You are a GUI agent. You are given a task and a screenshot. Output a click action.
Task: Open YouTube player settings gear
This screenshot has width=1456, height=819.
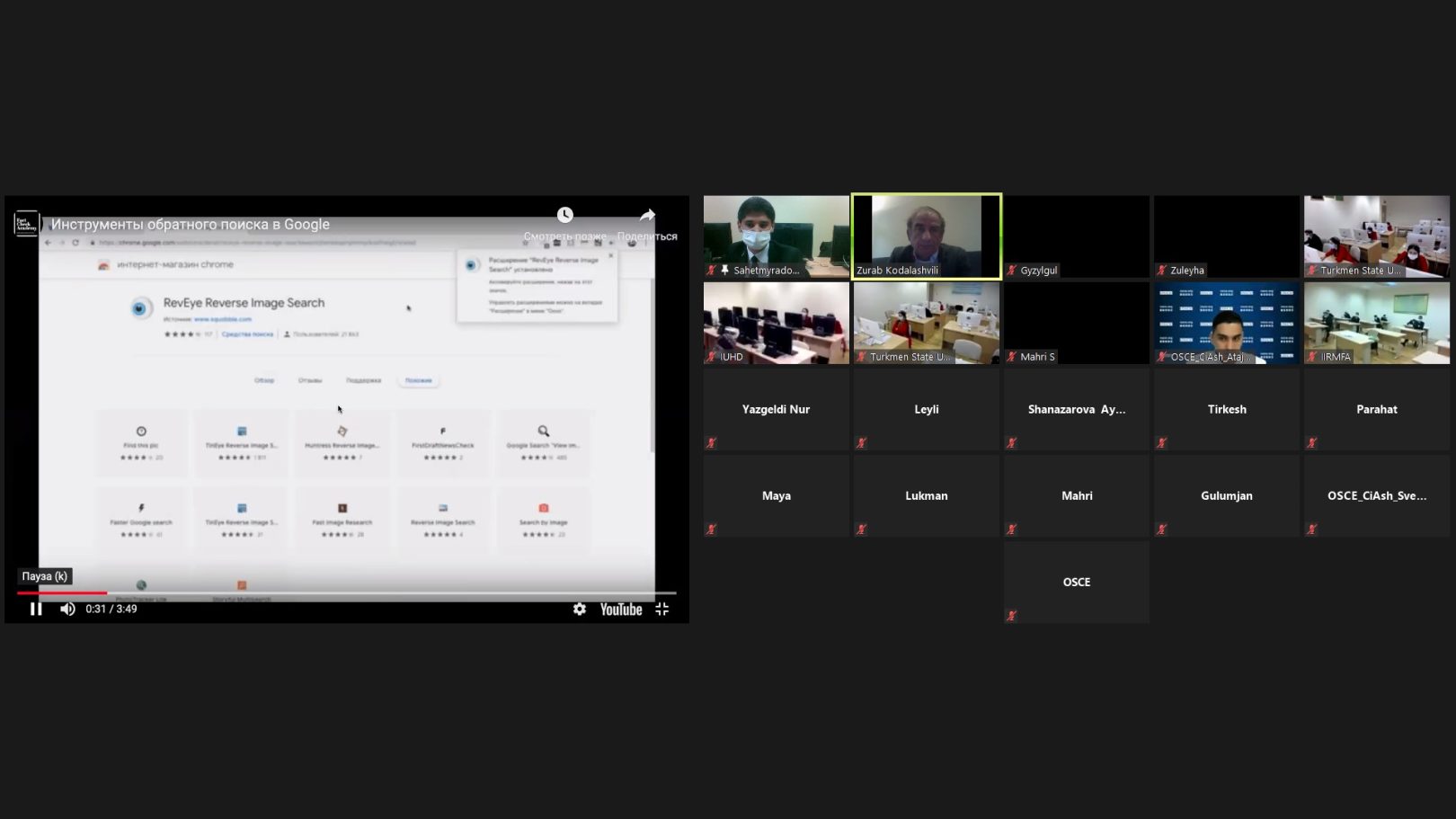pos(580,609)
